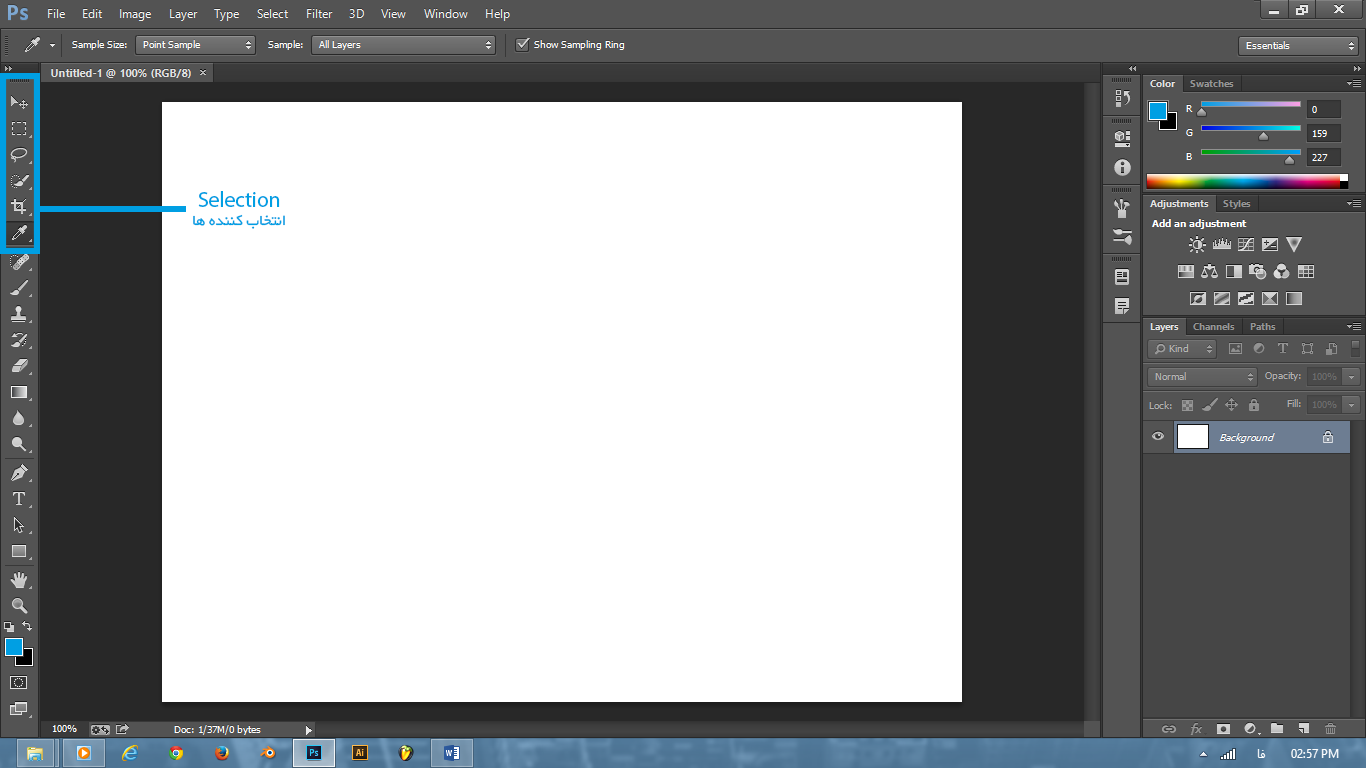Select the Quick Selection tool
The height and width of the screenshot is (768, 1366).
click(19, 181)
